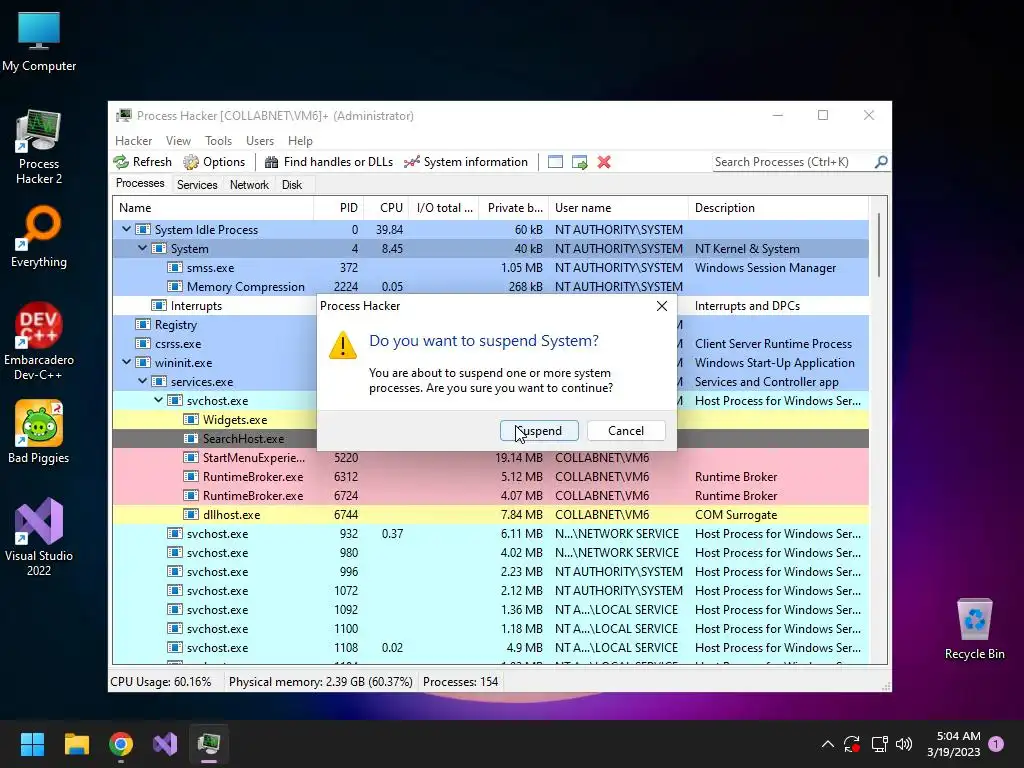Image resolution: width=1024 pixels, height=768 pixels.
Task: Open Bad Piggies desktop shortcut
Action: [39, 432]
